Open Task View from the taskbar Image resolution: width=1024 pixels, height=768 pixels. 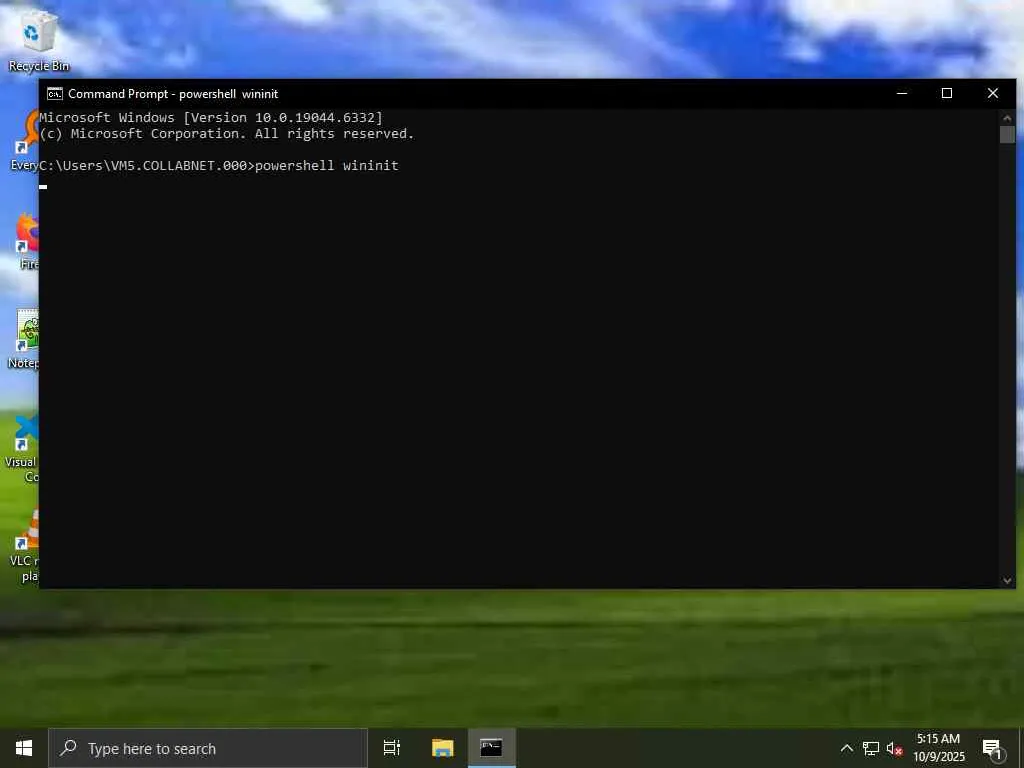point(392,748)
